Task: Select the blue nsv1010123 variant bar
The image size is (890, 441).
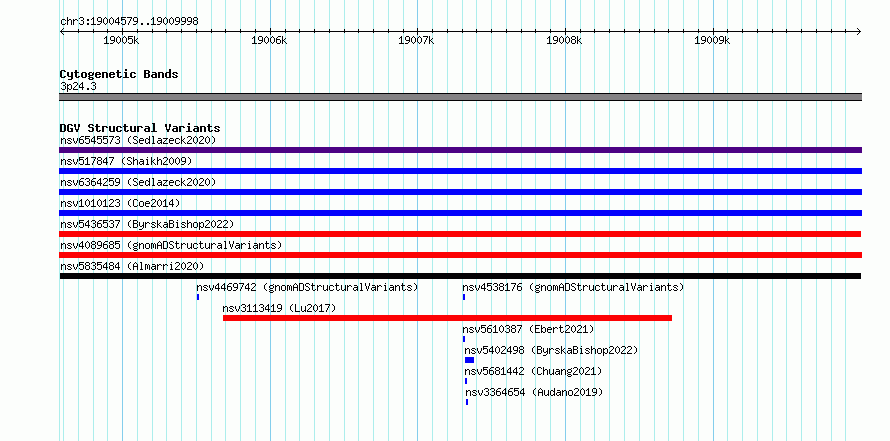Action: [460, 213]
